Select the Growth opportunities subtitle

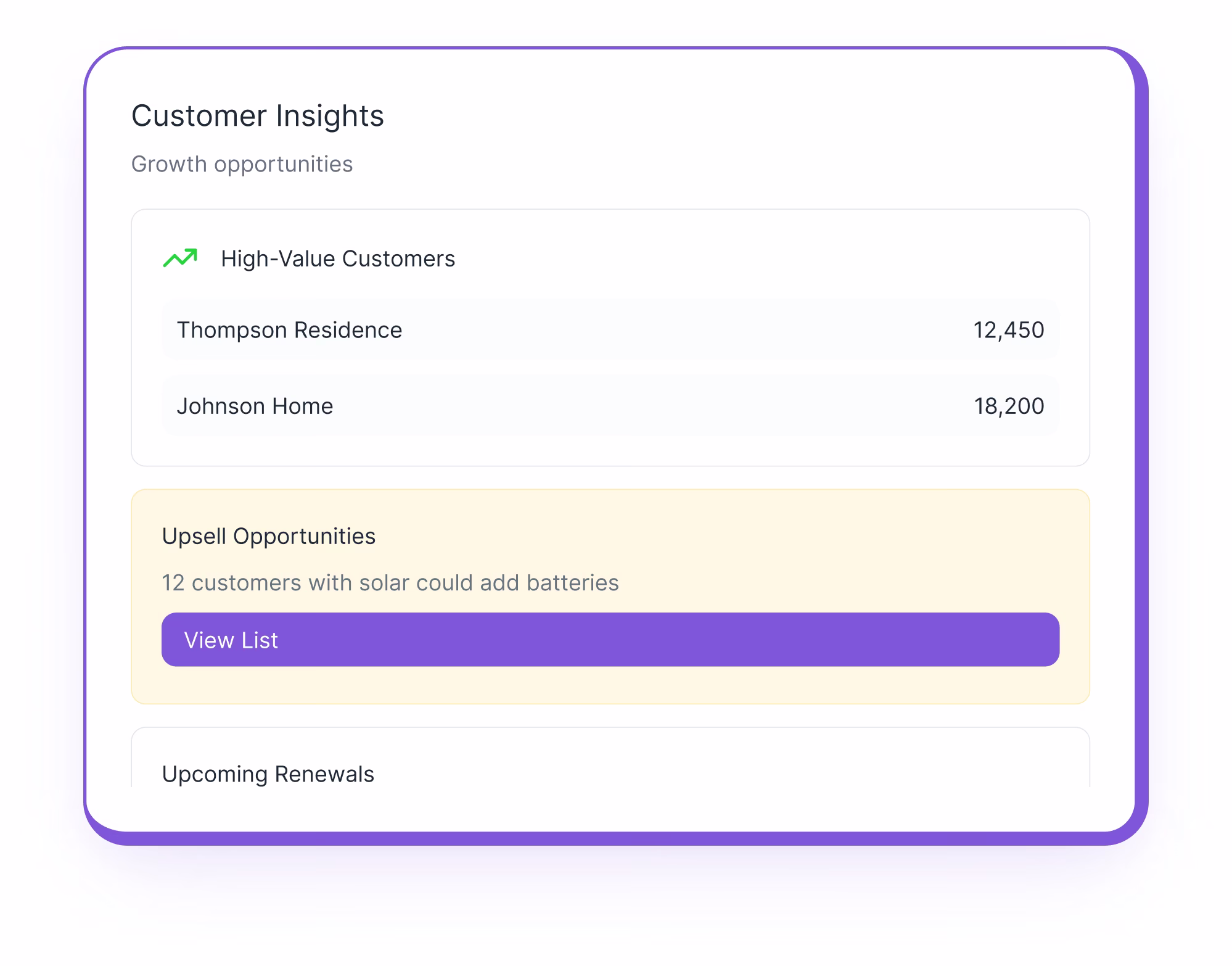click(242, 164)
